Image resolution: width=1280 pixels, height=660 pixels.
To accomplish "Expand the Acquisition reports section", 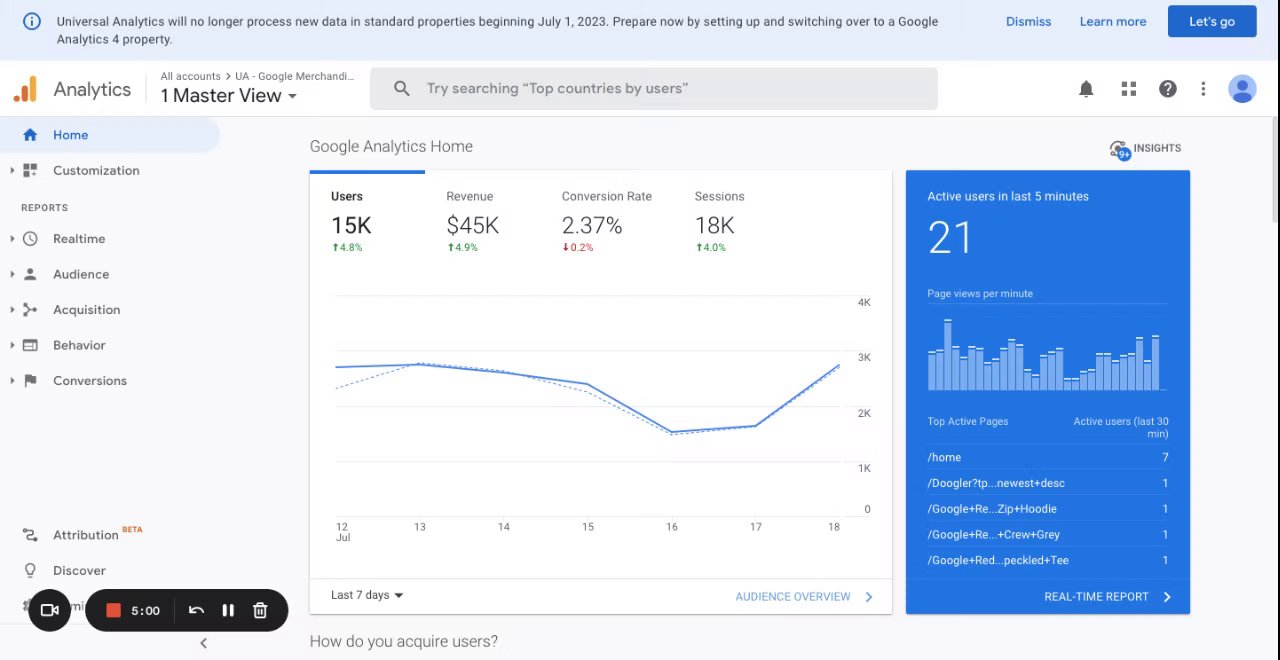I will [86, 310].
